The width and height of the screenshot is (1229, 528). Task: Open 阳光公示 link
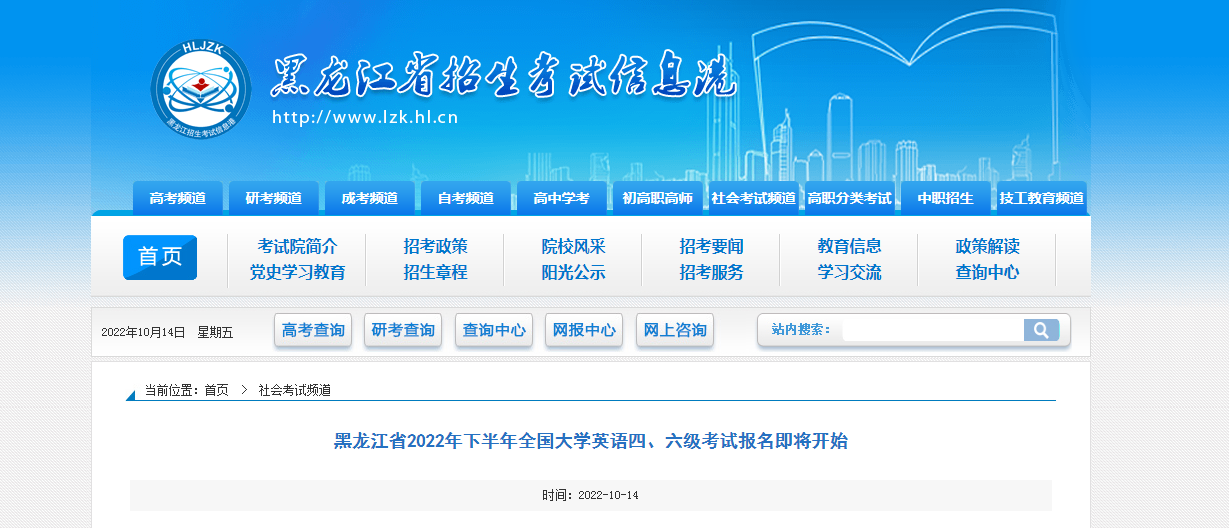click(573, 272)
